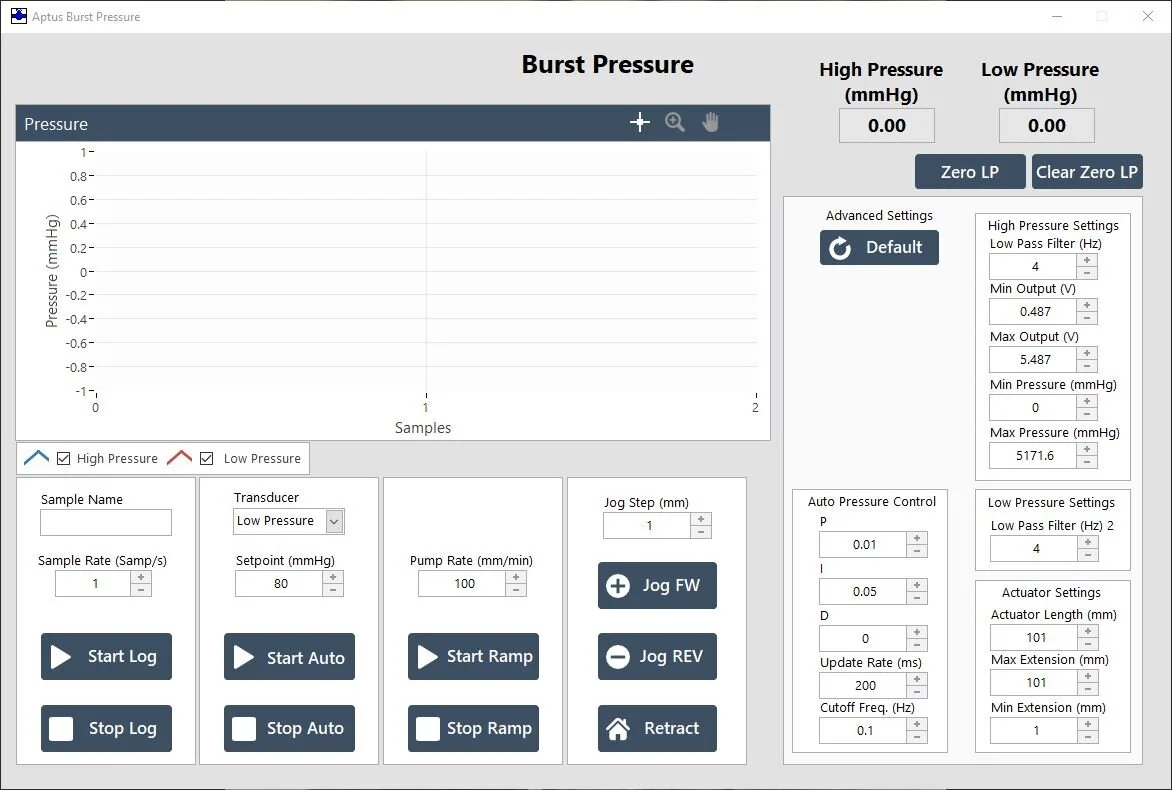1172x790 pixels.
Task: Select the crosshair cursor tool on Pressure graph
Action: (639, 121)
